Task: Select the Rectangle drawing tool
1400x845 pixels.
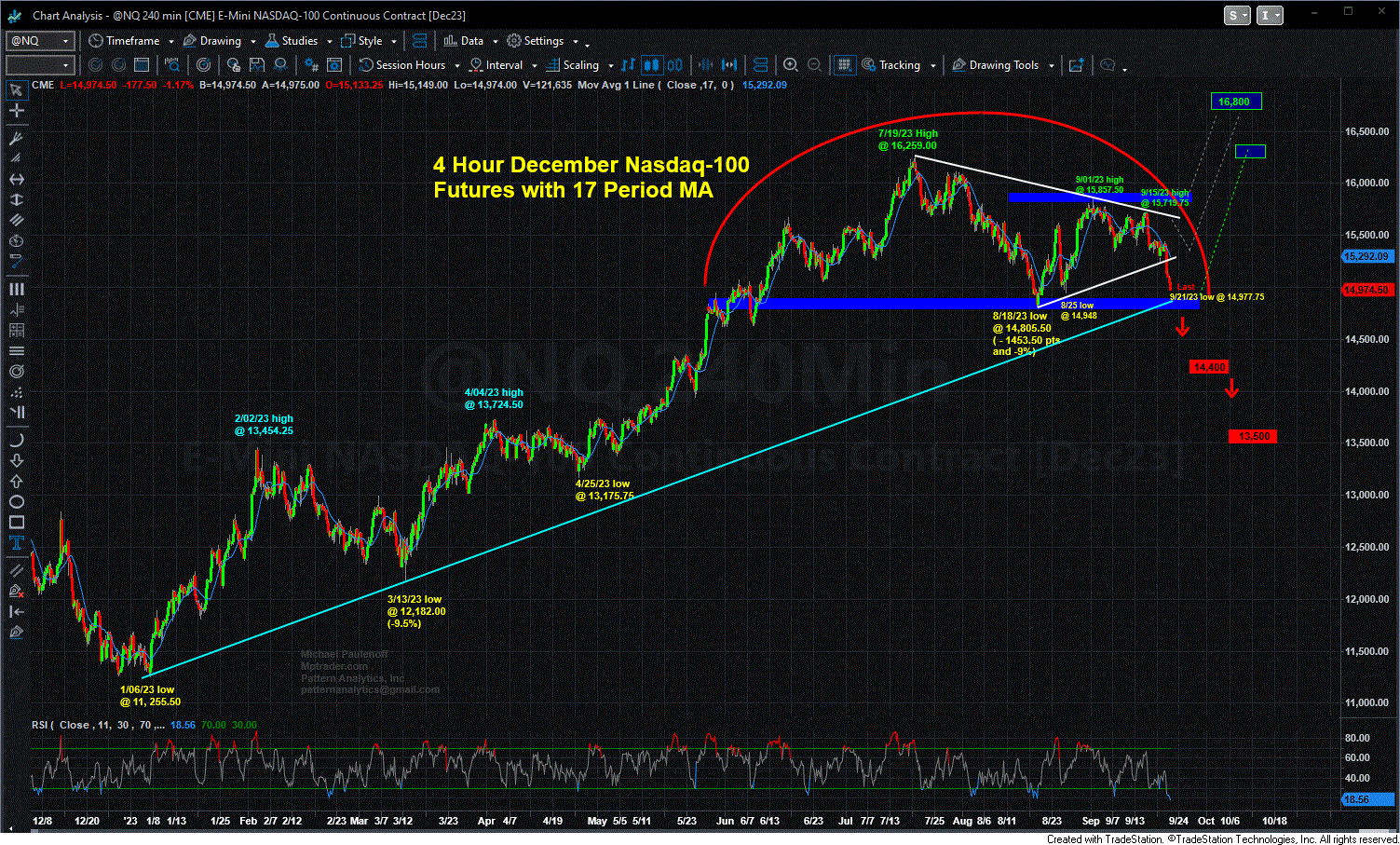Action: [x=16, y=523]
